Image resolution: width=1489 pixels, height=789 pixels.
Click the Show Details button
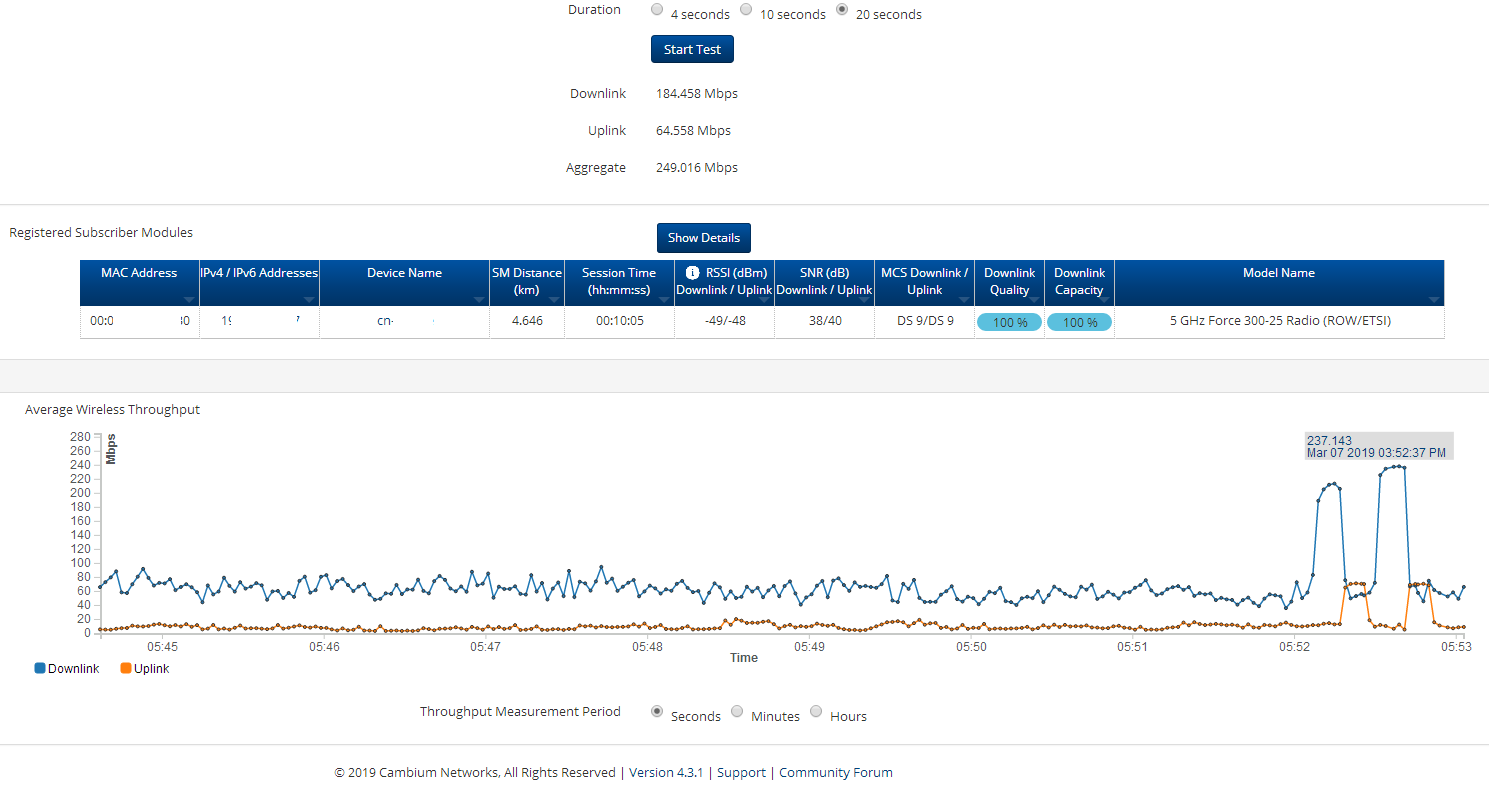(703, 238)
